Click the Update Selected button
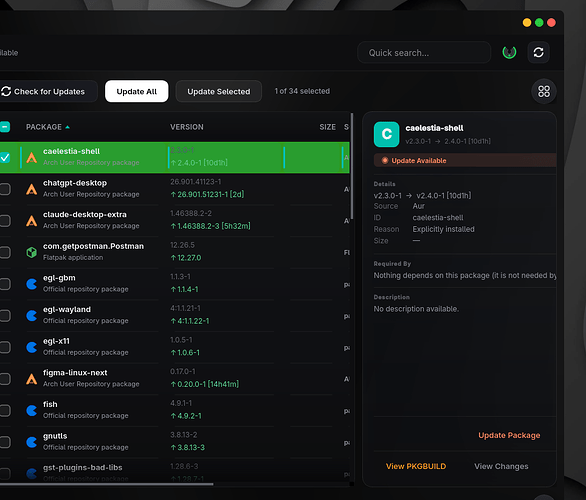 219,91
